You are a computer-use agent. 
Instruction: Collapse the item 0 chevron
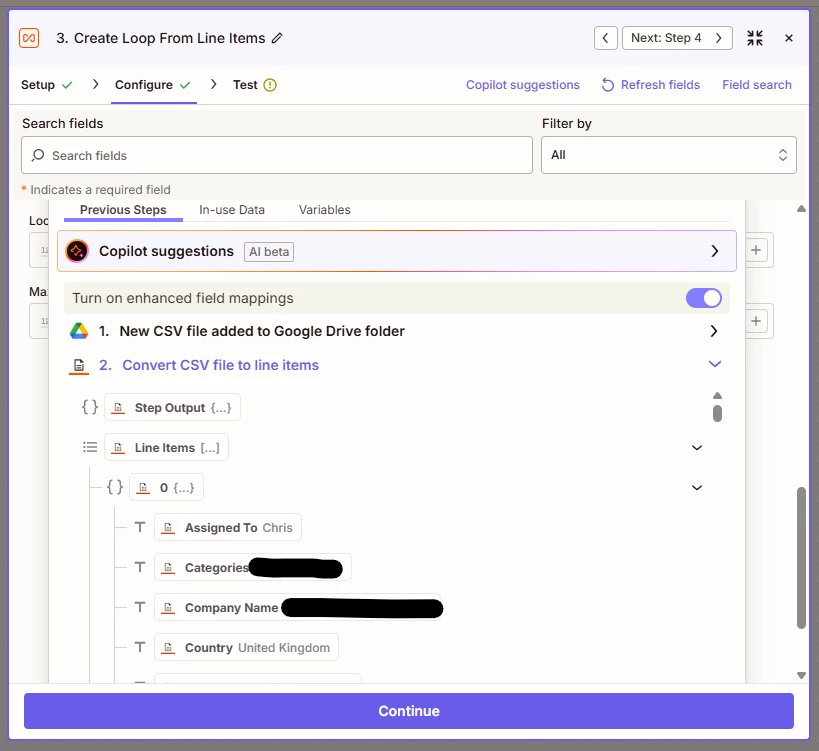click(696, 488)
